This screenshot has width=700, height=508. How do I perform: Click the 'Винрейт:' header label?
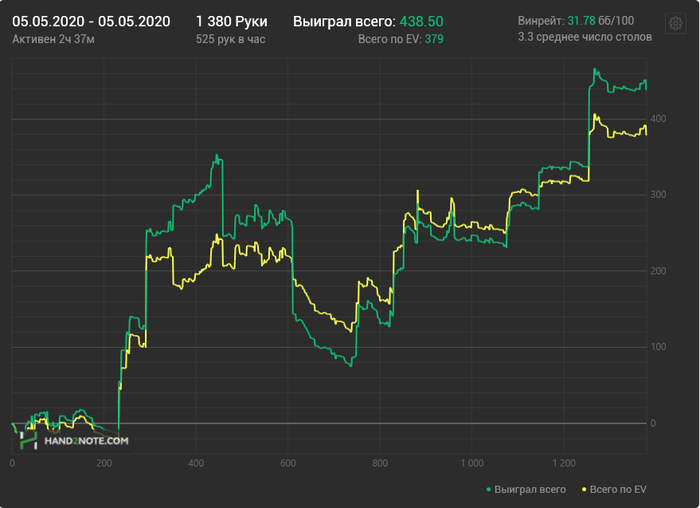(541, 21)
